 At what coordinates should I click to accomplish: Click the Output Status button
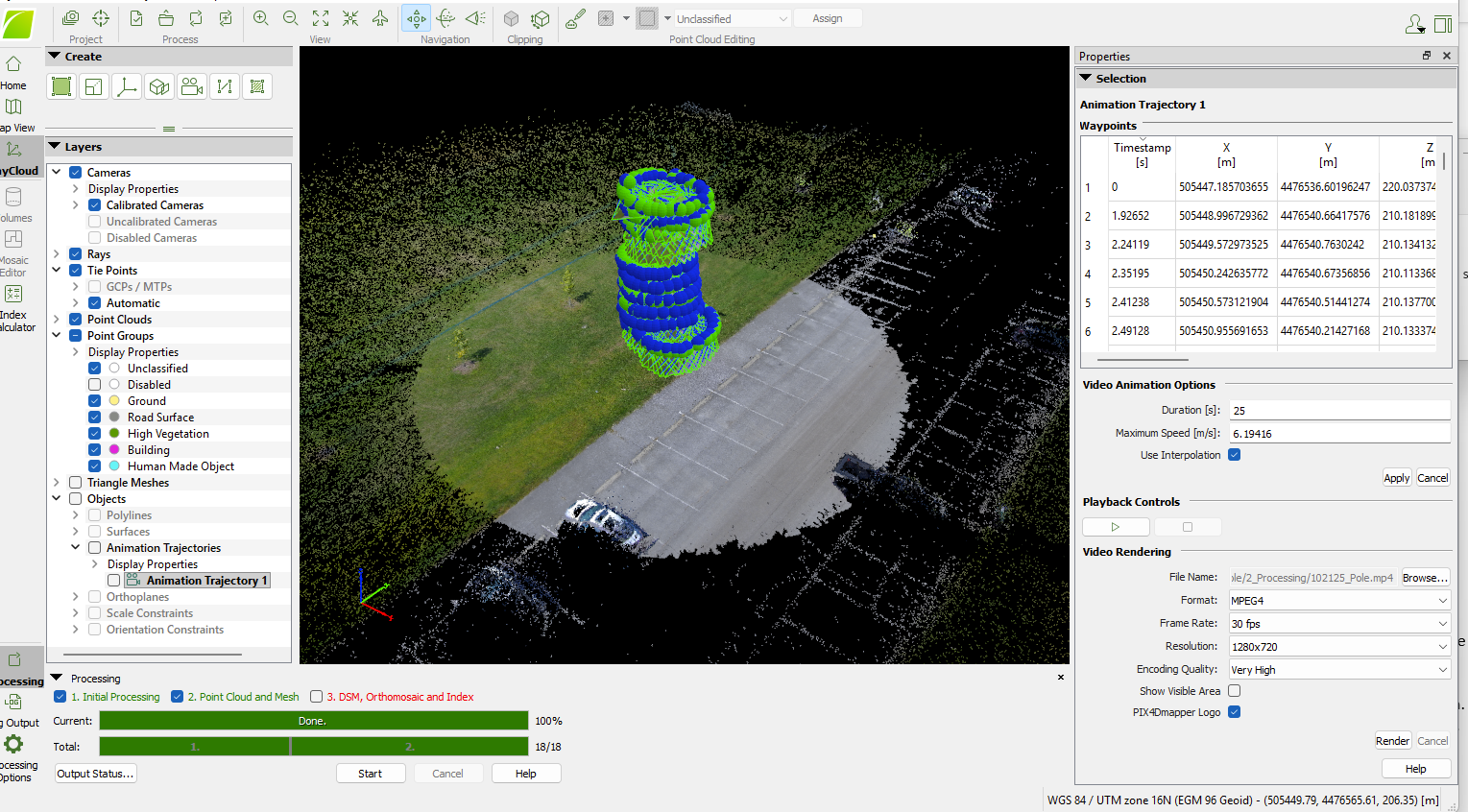coord(95,774)
